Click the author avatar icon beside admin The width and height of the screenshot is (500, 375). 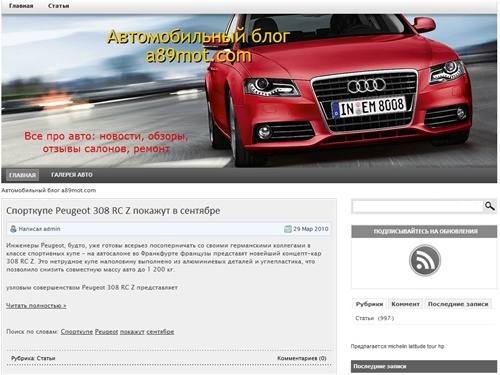point(13,229)
